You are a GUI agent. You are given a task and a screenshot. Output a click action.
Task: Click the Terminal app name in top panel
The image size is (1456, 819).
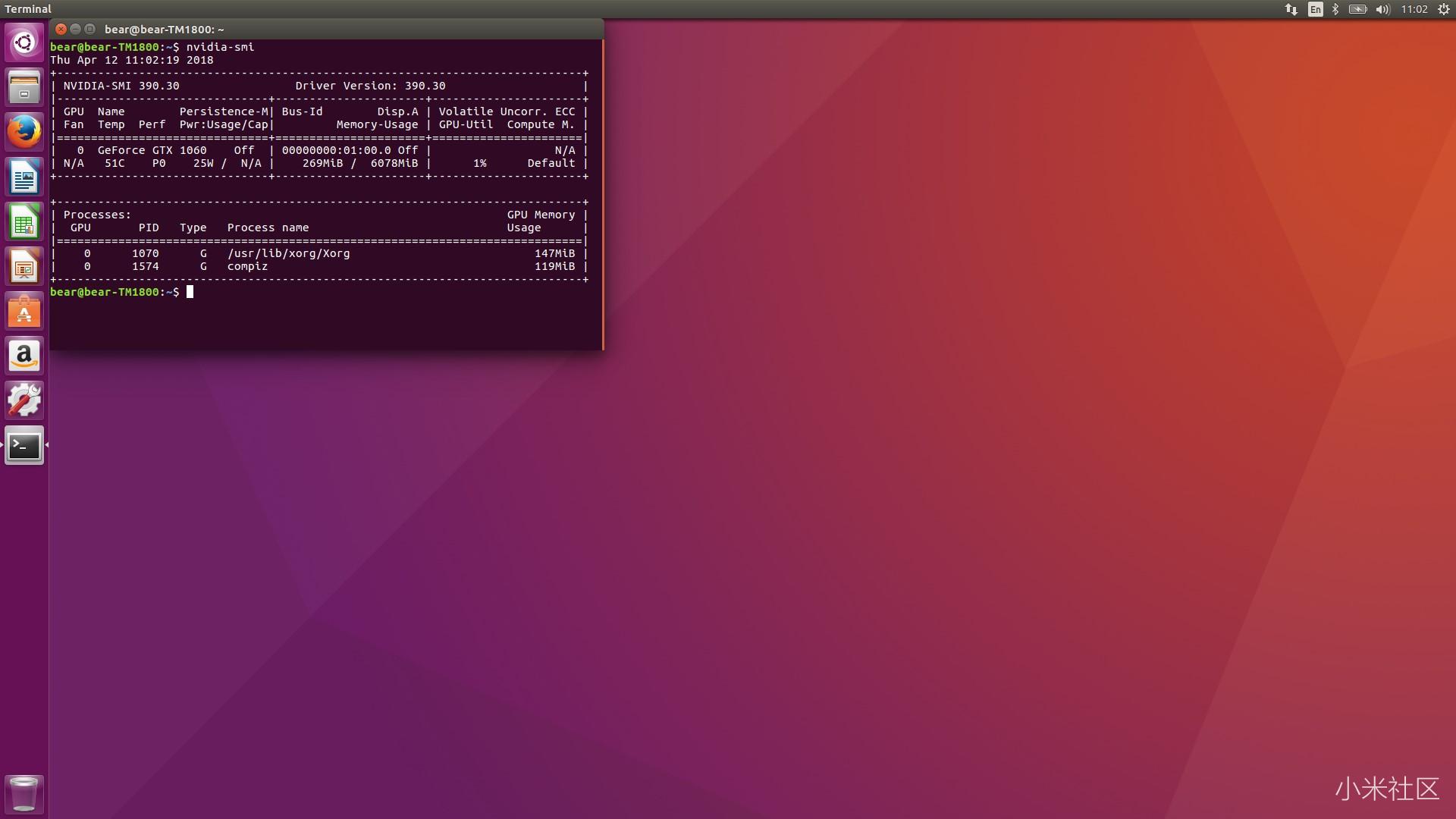[x=28, y=9]
